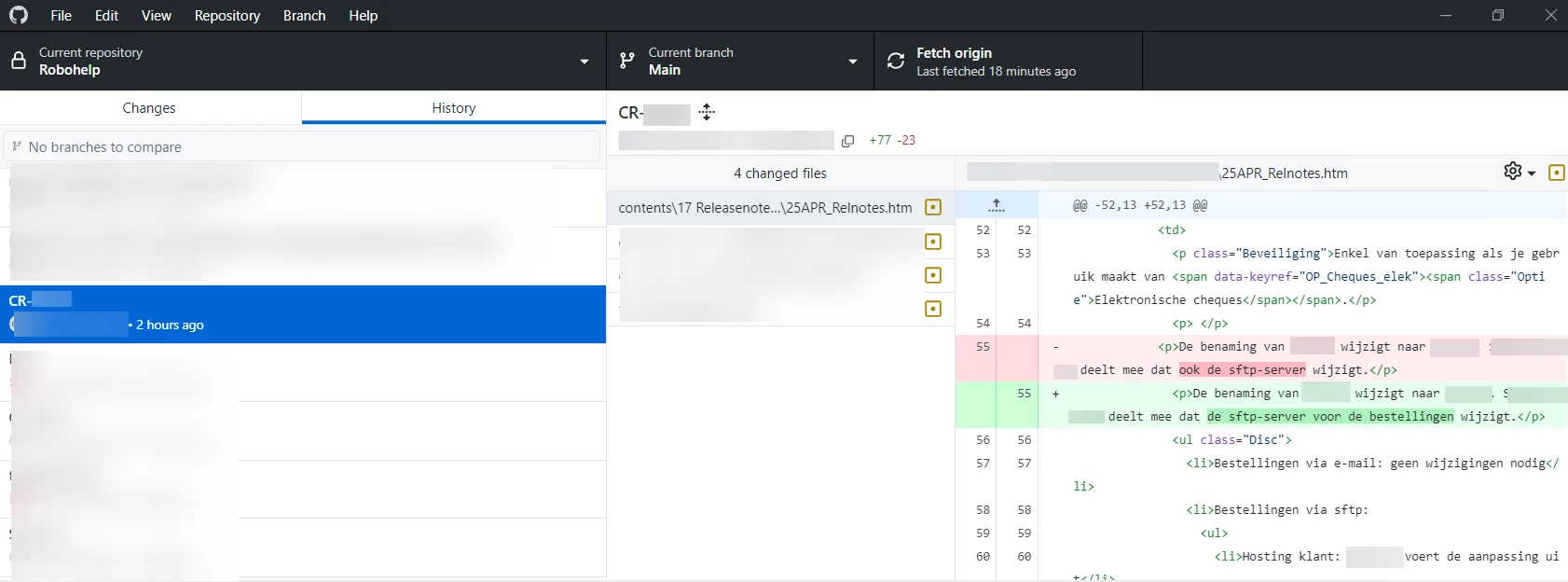Open the Branch menu

pyautogui.click(x=304, y=16)
